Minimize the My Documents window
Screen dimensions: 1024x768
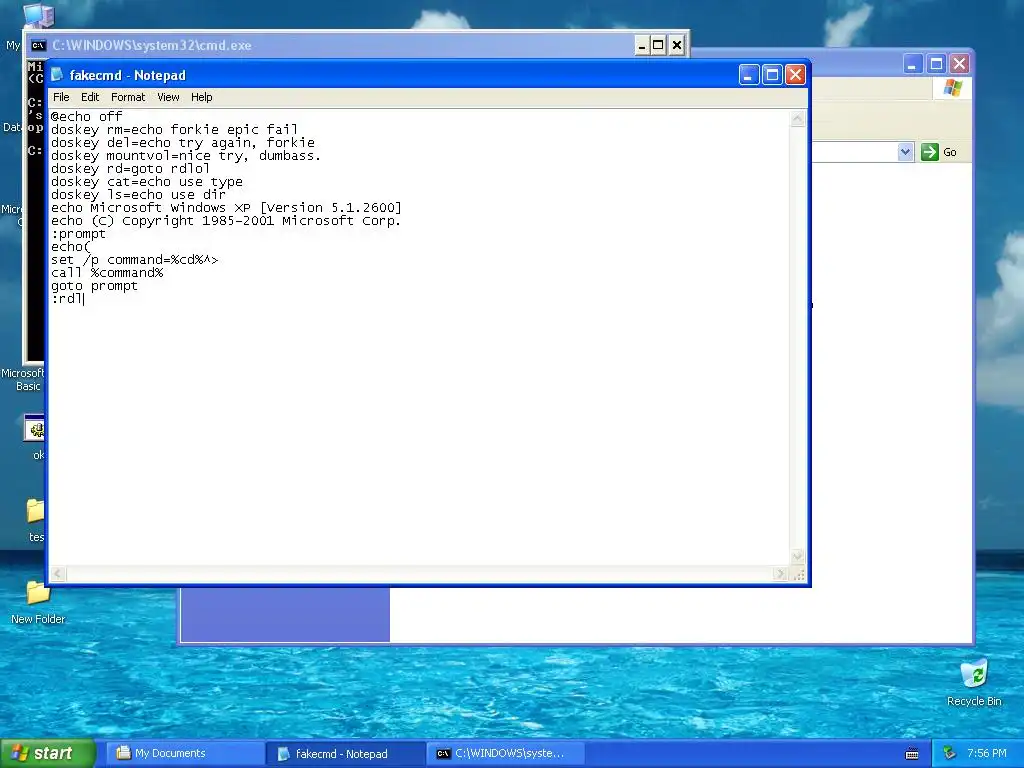click(x=913, y=64)
